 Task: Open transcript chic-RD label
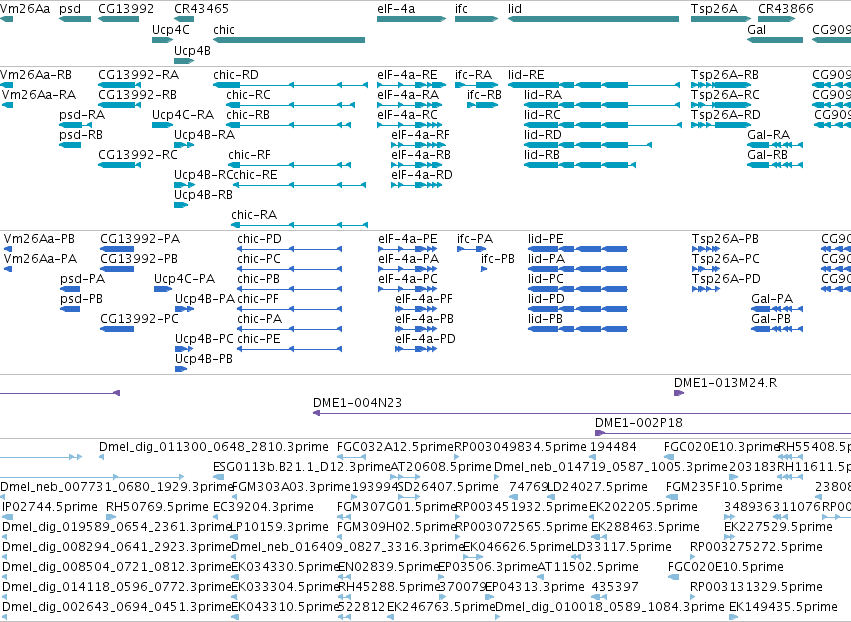(x=236, y=74)
